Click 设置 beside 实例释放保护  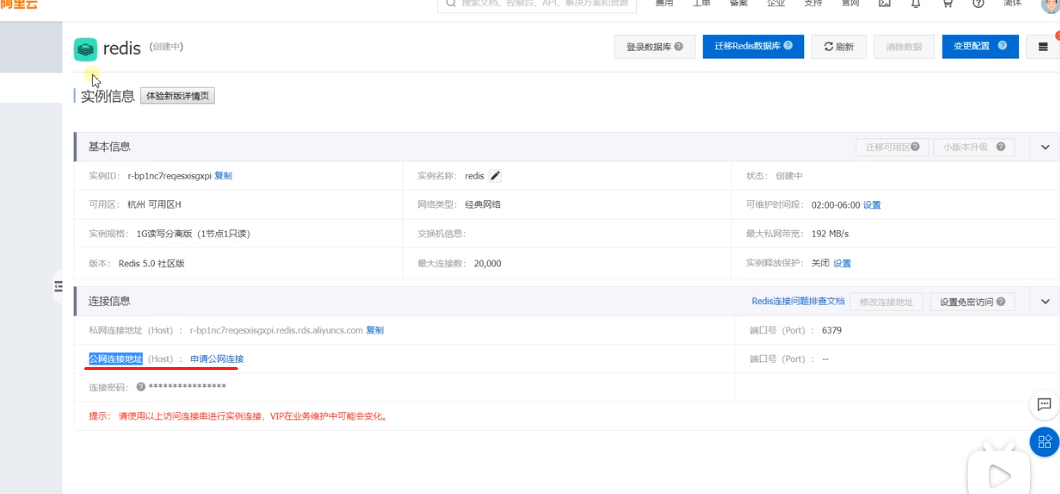point(842,263)
